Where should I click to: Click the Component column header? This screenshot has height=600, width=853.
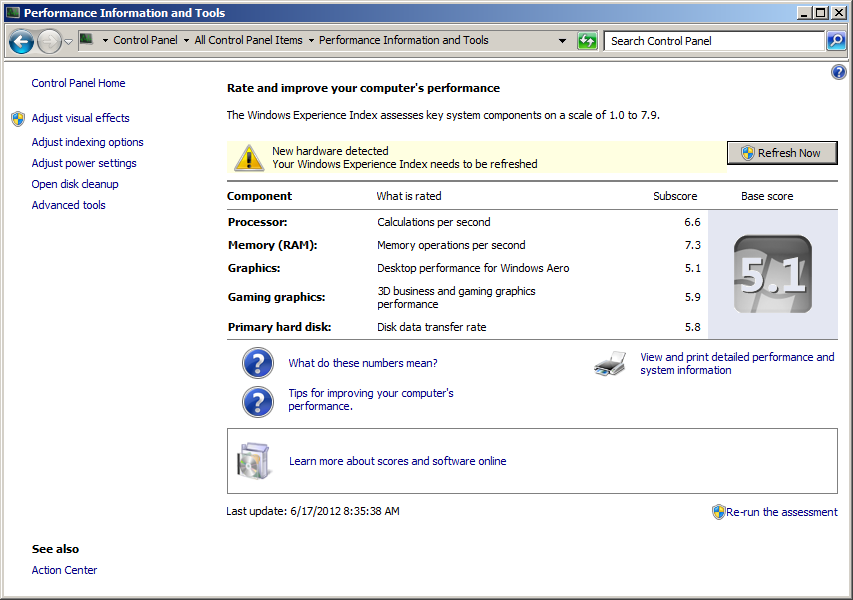(259, 196)
